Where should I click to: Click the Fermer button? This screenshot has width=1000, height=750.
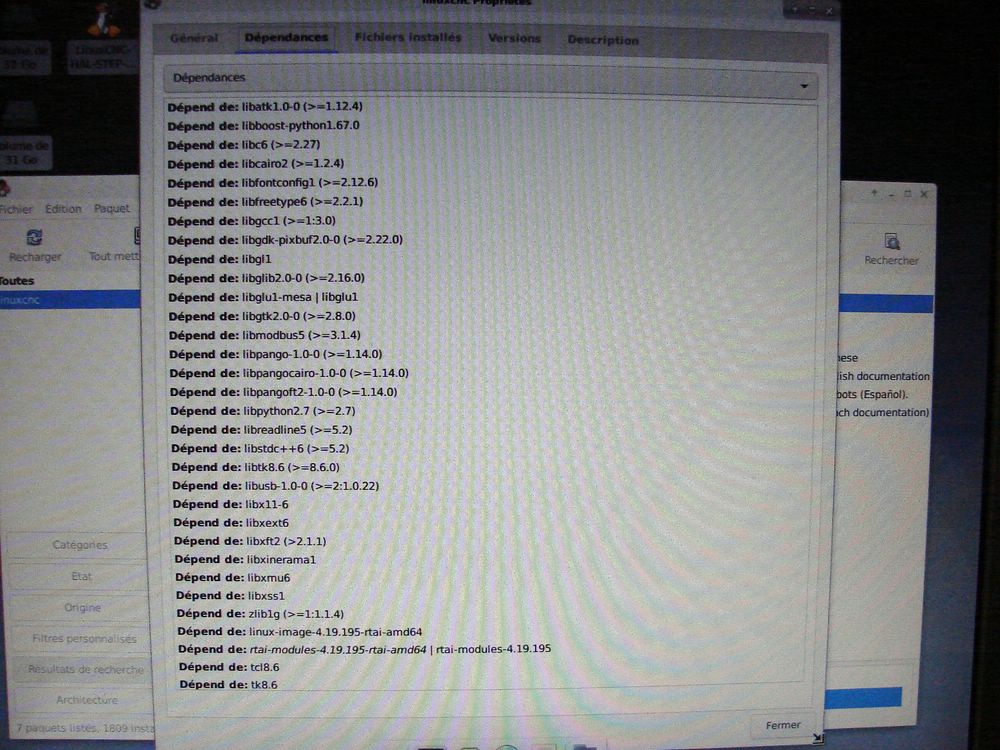783,725
